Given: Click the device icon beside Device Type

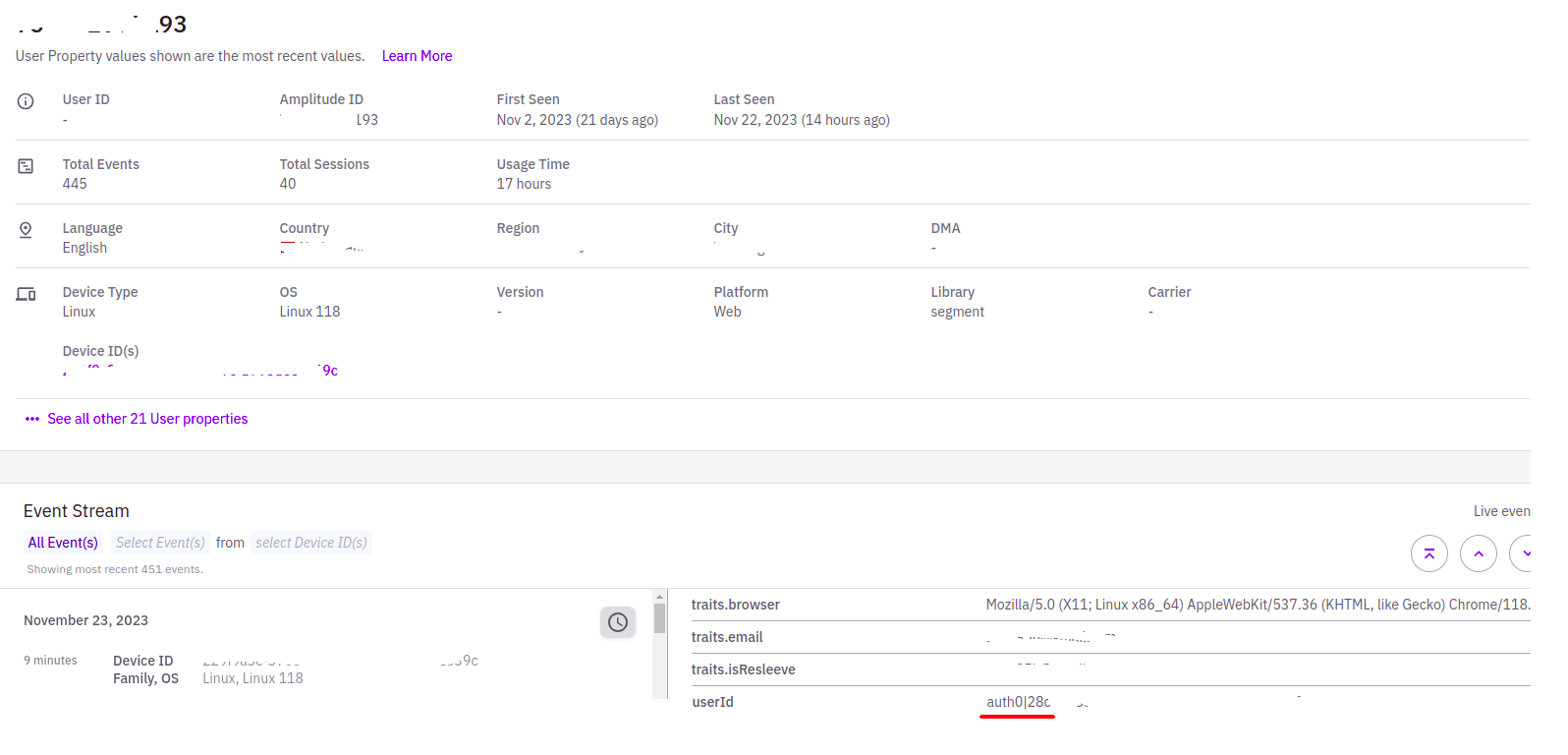Looking at the screenshot, I should (26, 294).
